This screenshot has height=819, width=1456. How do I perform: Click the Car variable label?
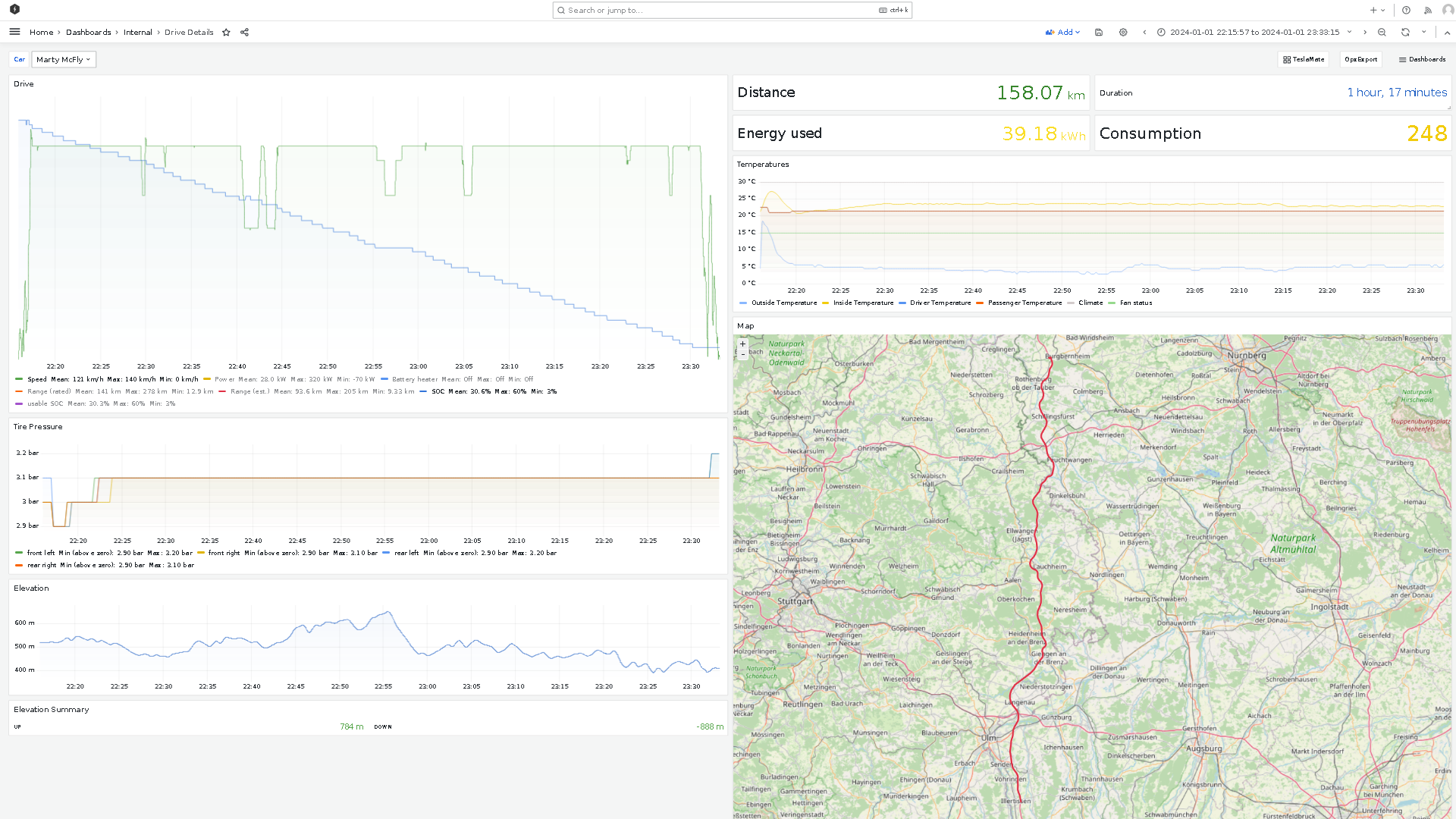(x=20, y=59)
